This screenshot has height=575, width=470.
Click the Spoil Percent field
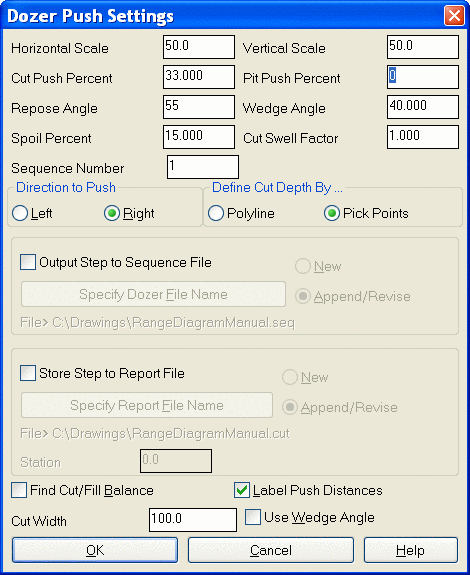click(x=199, y=137)
